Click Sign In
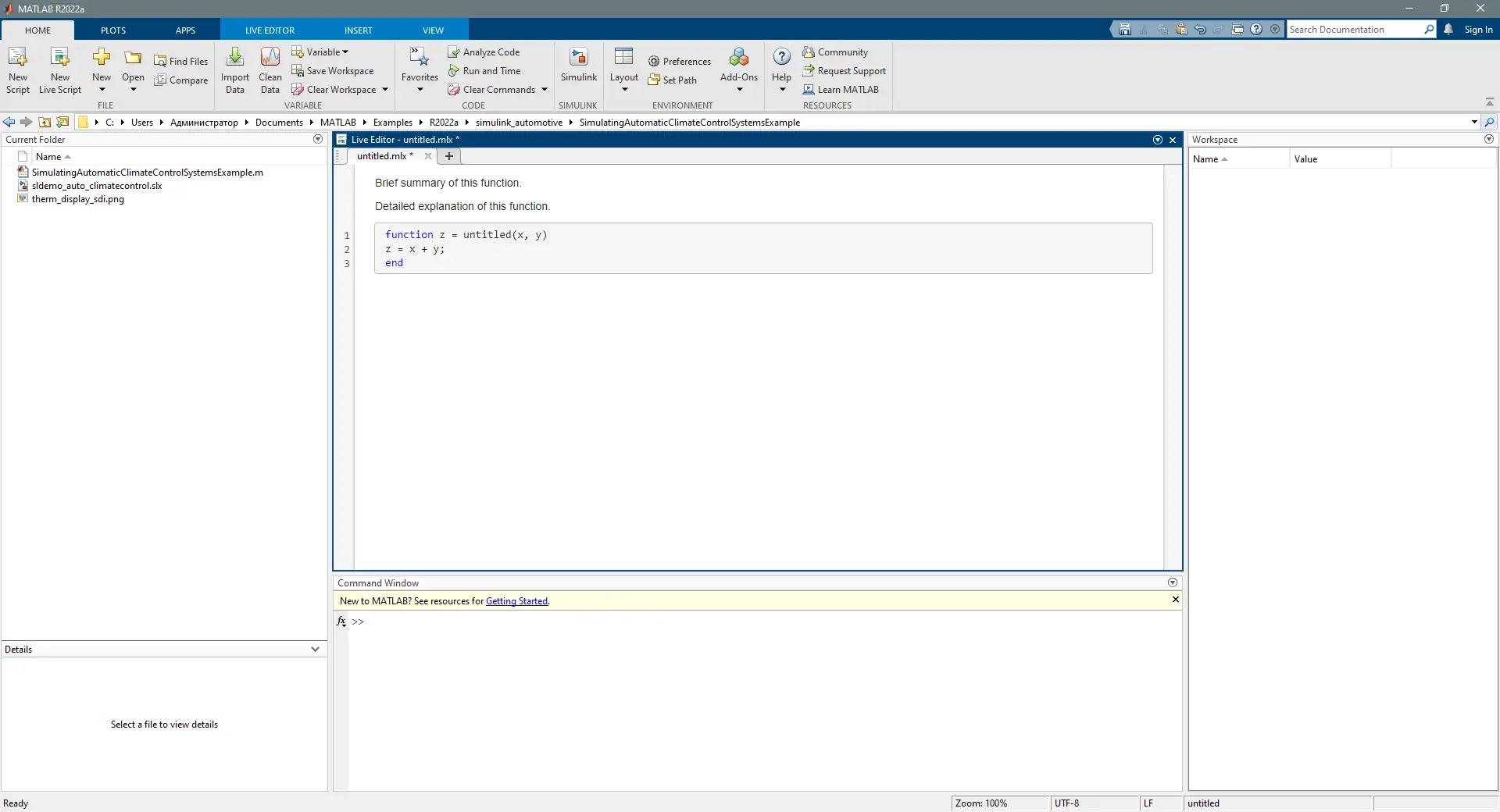 point(1478,29)
